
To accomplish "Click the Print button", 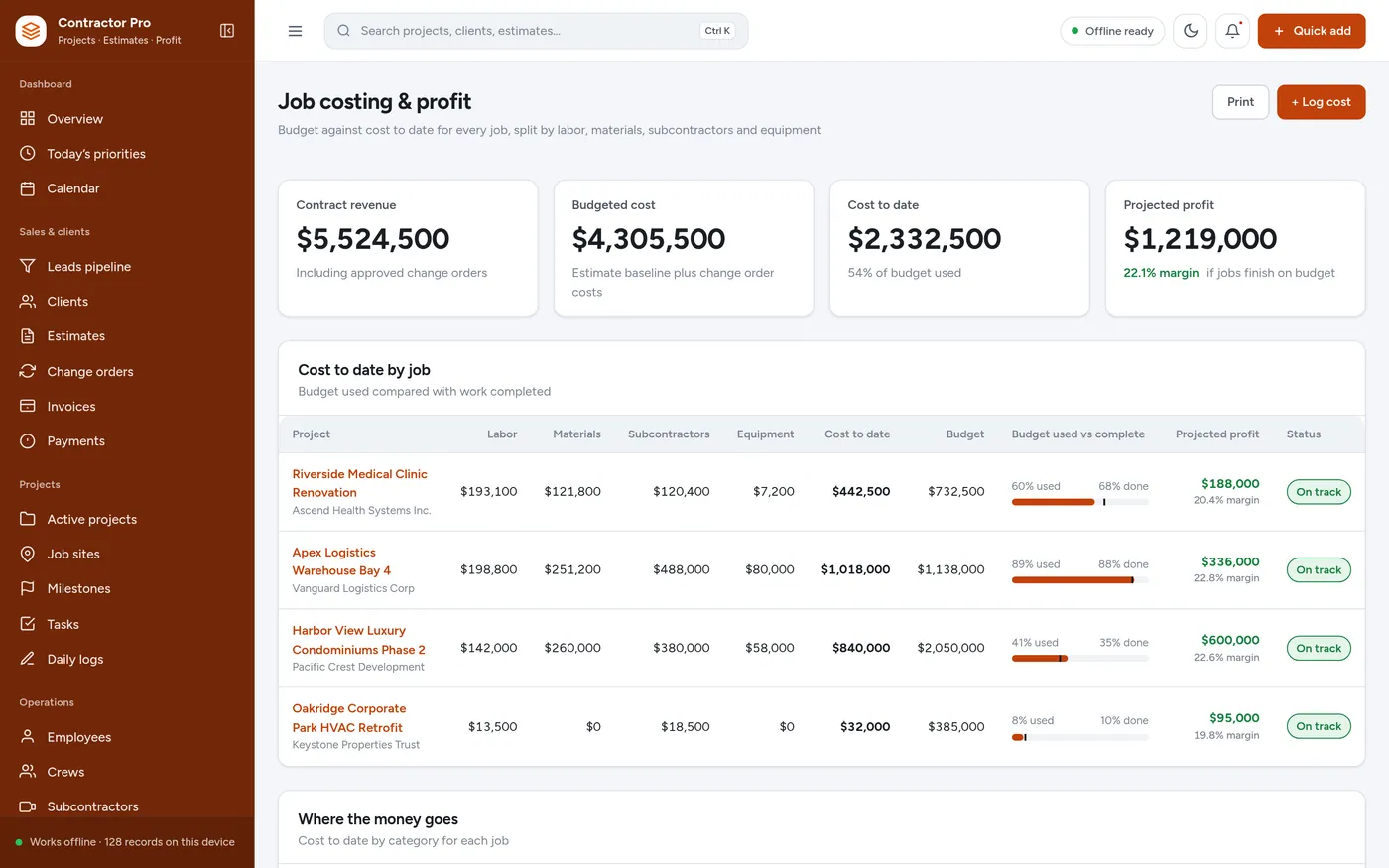I will [x=1240, y=102].
